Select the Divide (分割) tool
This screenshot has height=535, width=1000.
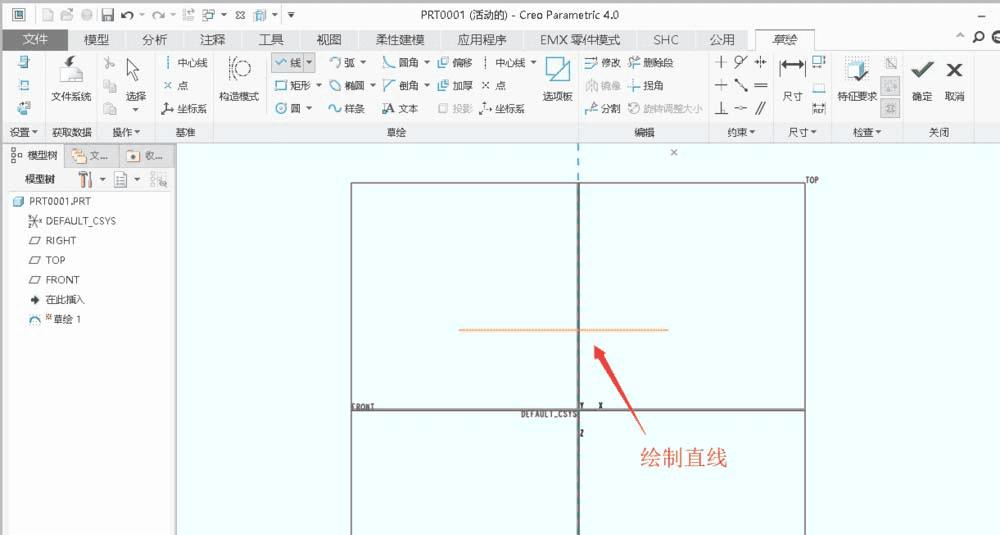[603, 108]
